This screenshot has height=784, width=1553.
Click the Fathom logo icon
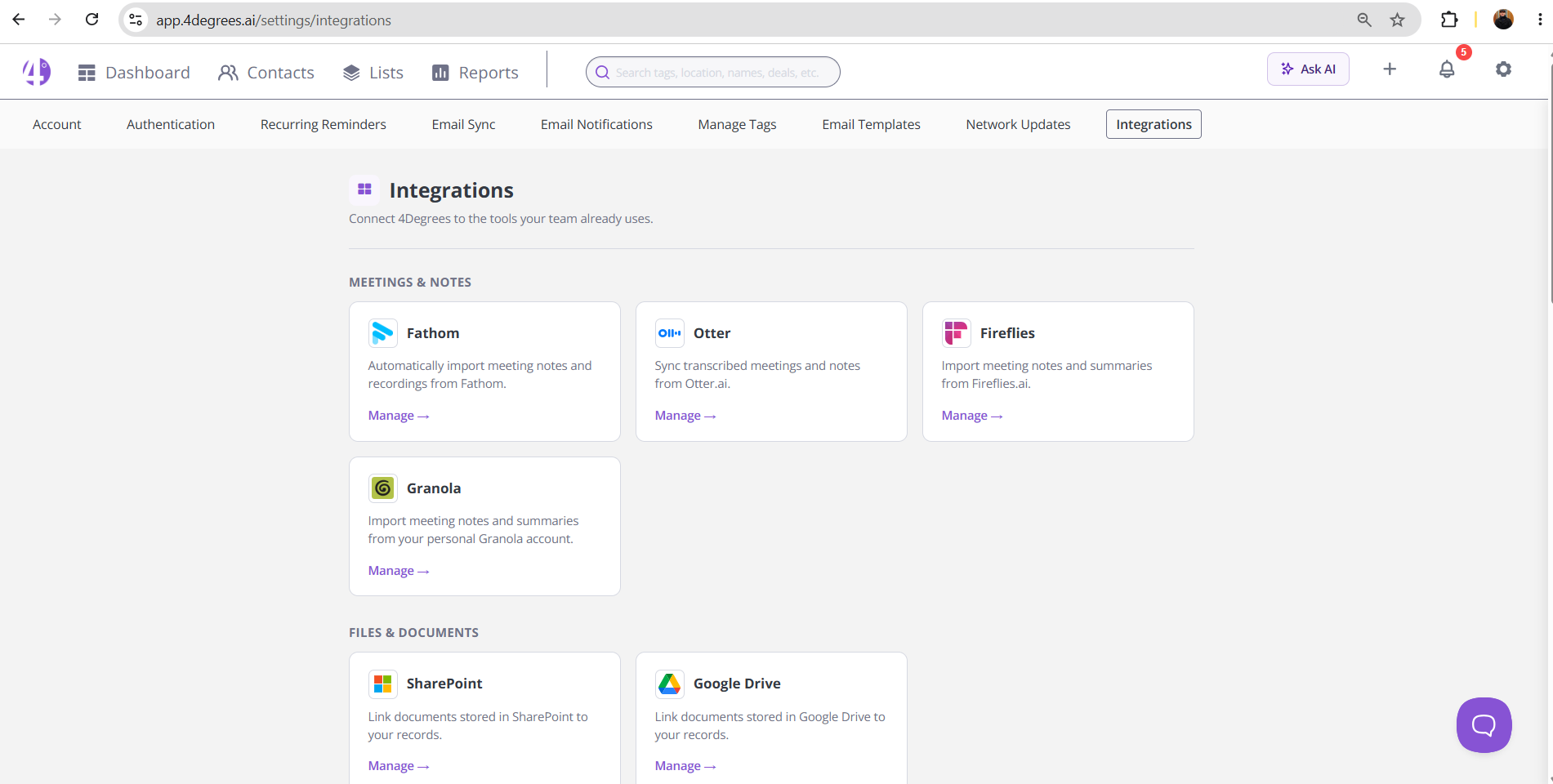coord(383,333)
